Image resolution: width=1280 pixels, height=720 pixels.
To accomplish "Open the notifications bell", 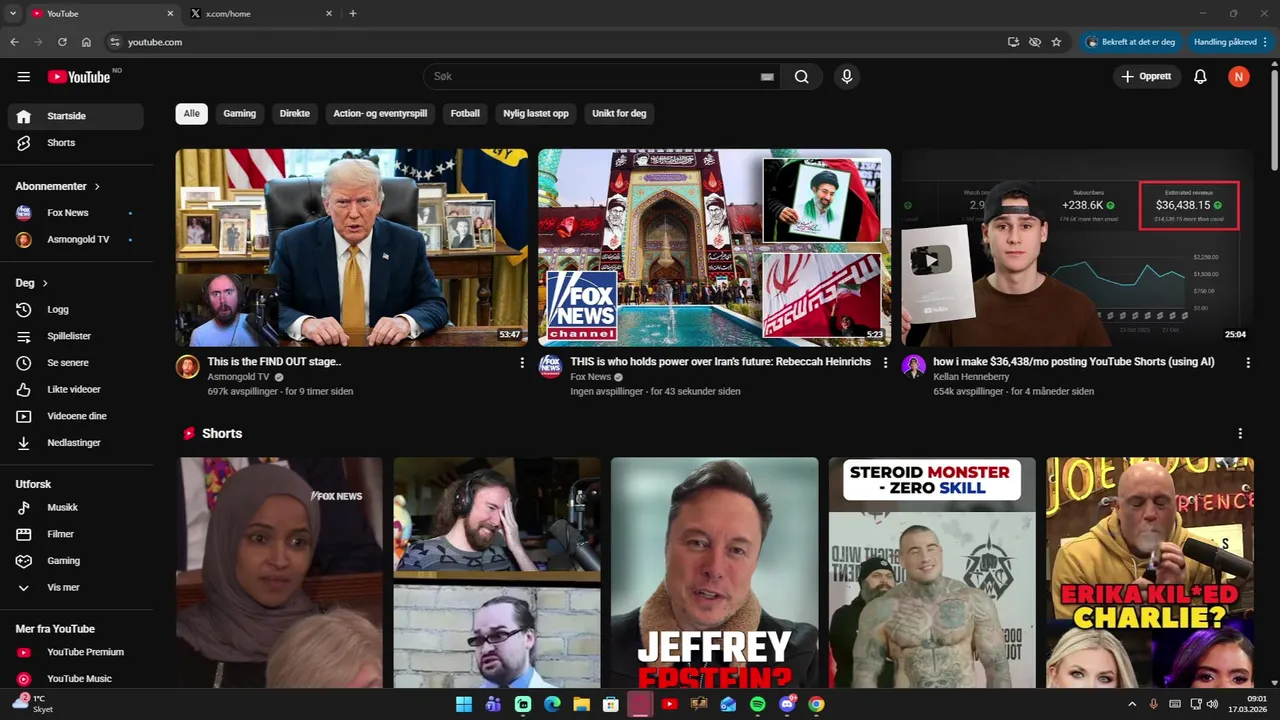I will (1200, 77).
